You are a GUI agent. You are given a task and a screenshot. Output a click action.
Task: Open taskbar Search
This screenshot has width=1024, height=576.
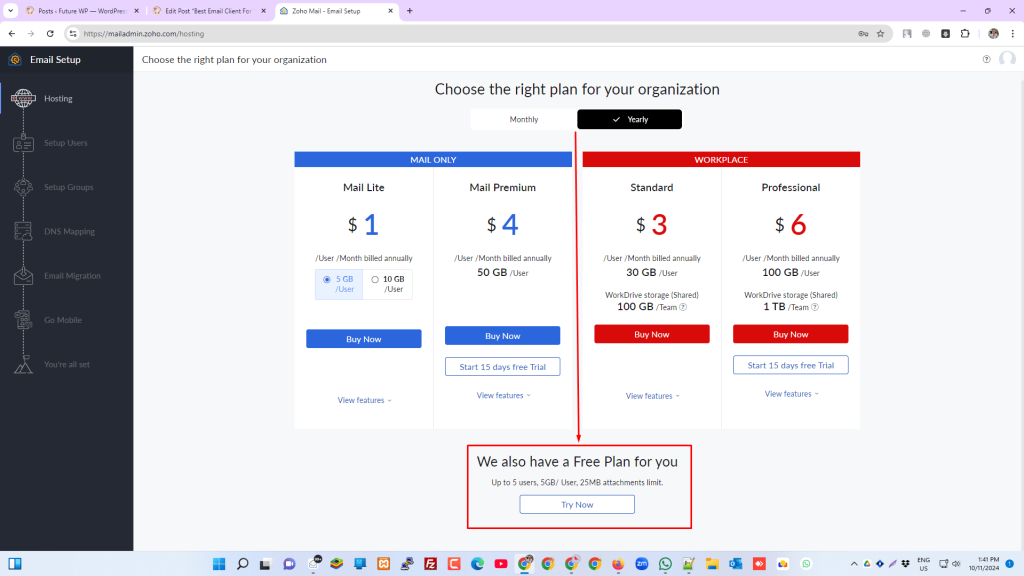click(242, 564)
